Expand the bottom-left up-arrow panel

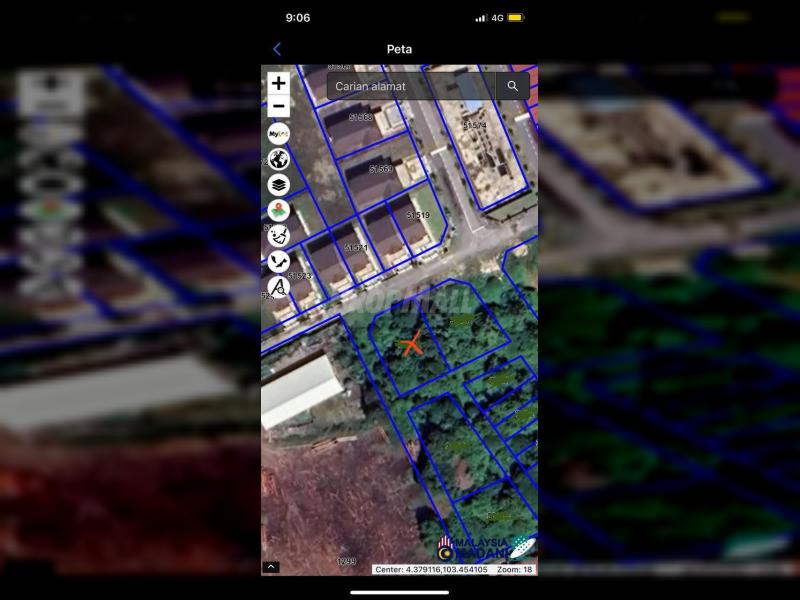tap(271, 567)
